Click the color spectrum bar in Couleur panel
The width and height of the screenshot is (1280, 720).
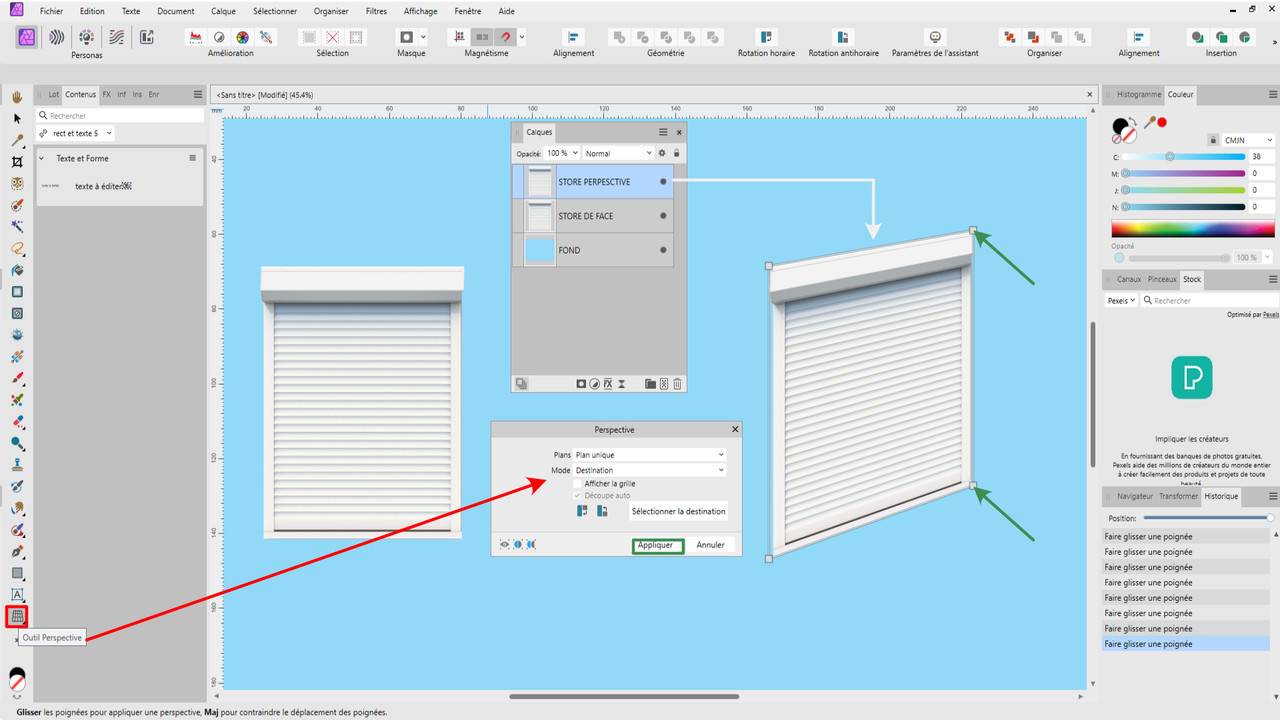(x=1192, y=227)
